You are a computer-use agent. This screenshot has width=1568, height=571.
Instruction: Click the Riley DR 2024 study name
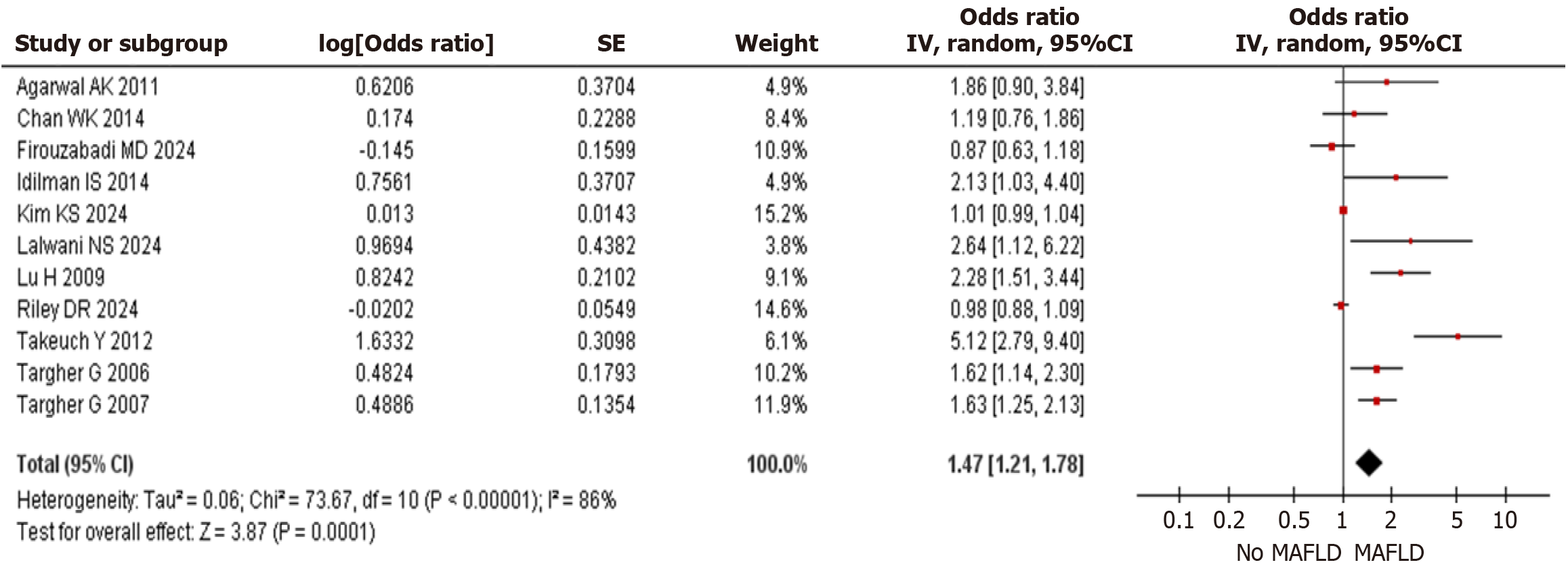77,309
